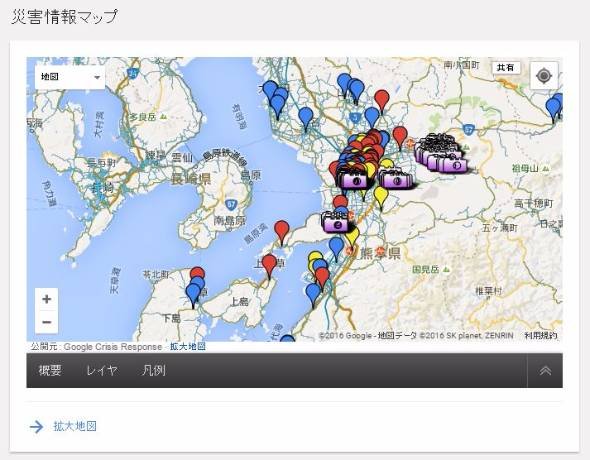Click the blue pin at far right edge
The width and height of the screenshot is (590, 460).
554,108
